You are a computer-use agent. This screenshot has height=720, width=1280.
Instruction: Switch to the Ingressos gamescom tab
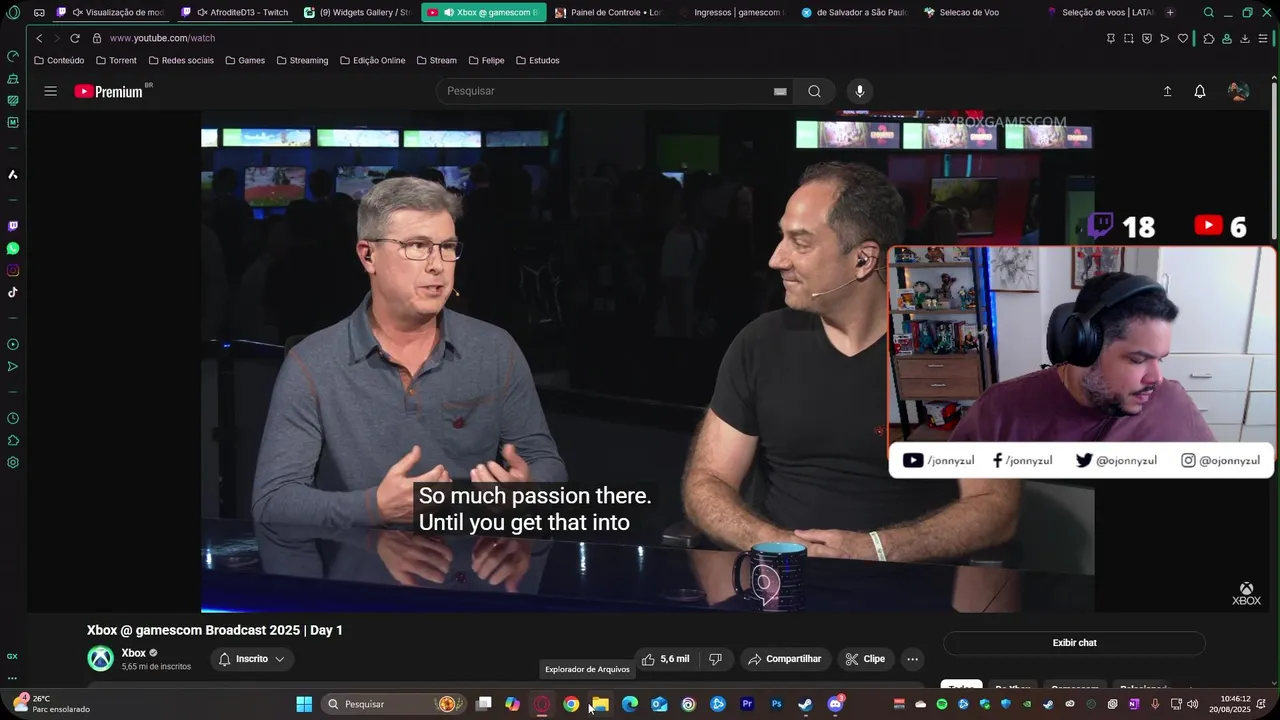(x=732, y=12)
